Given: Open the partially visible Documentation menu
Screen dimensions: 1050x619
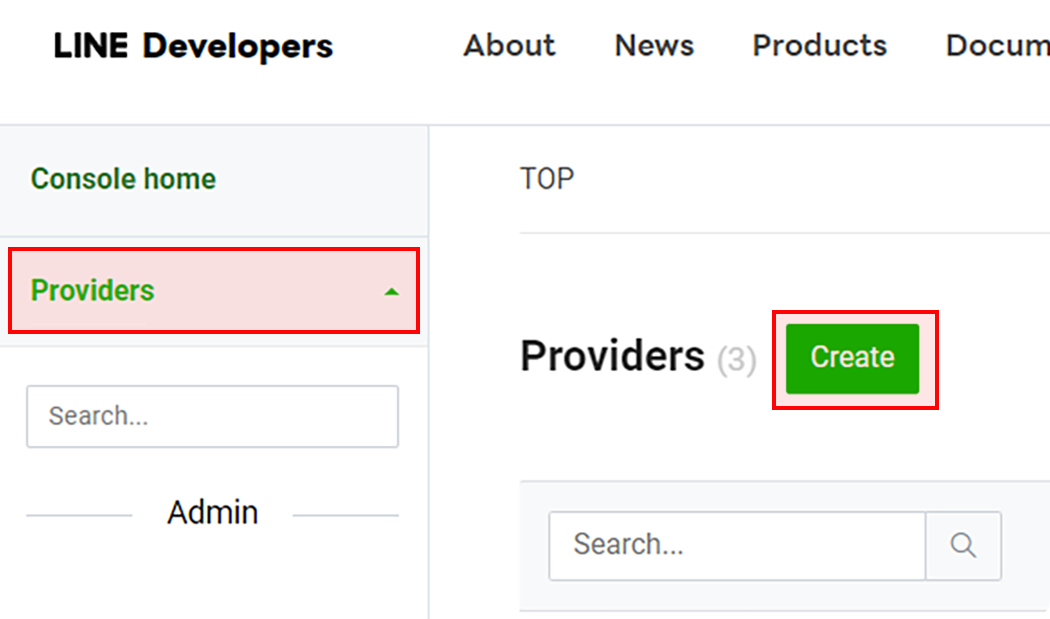Looking at the screenshot, I should (996, 46).
